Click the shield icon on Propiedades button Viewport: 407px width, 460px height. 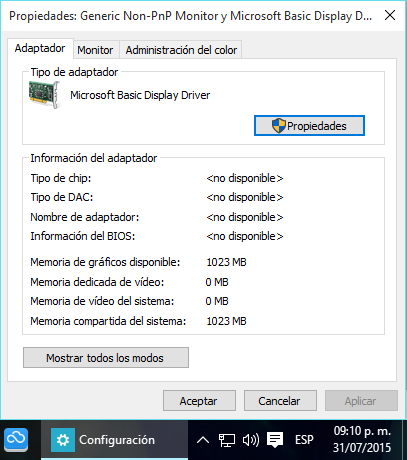[279, 126]
